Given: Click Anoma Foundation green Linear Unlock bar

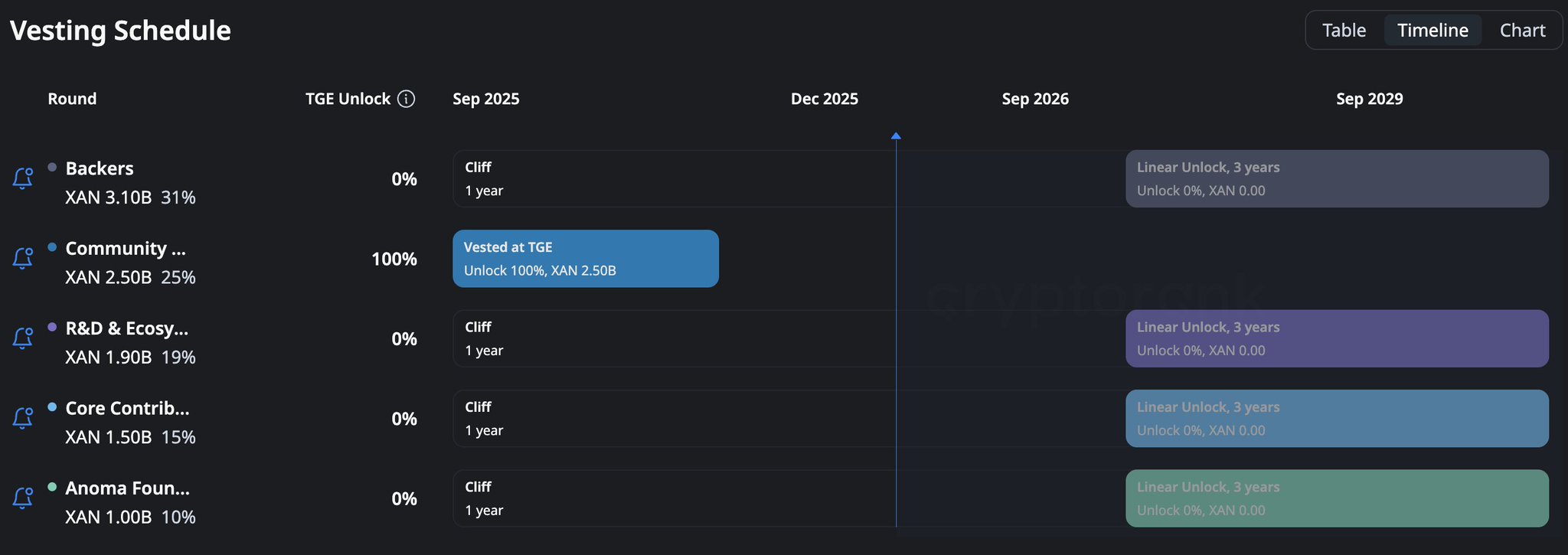Looking at the screenshot, I should (x=1336, y=498).
